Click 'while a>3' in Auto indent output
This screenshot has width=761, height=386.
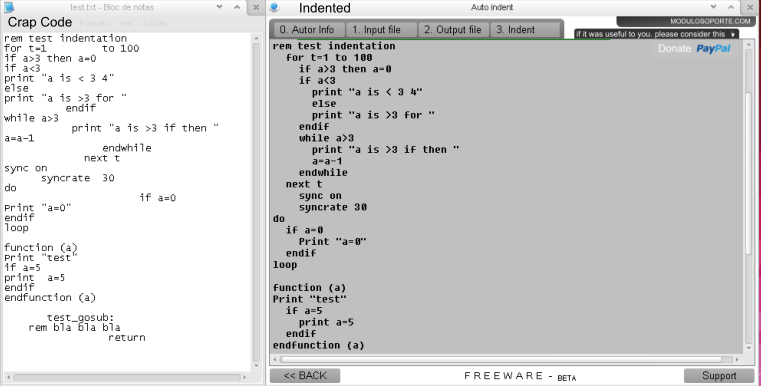(326, 138)
